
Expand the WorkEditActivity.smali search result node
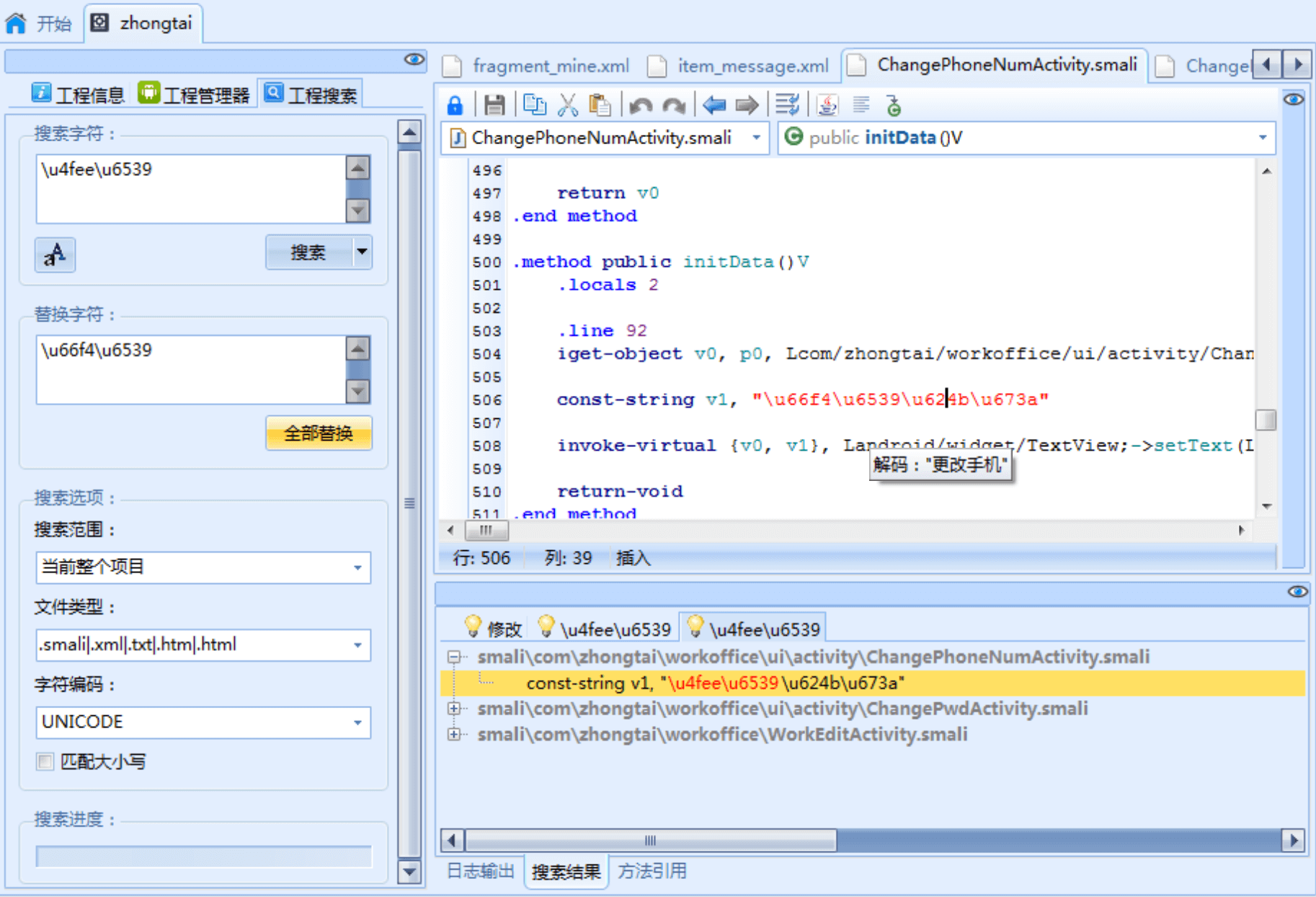tap(454, 734)
